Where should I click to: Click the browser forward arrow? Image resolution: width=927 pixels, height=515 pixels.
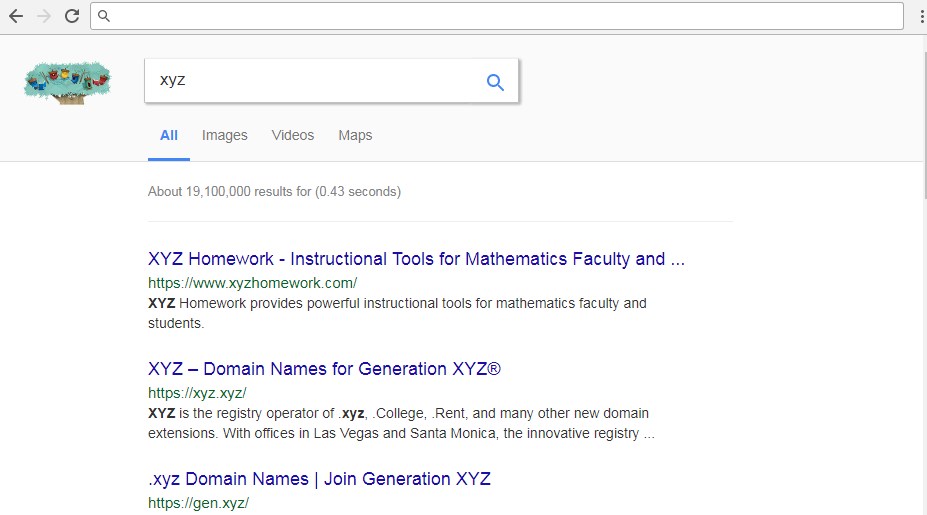pyautogui.click(x=44, y=16)
